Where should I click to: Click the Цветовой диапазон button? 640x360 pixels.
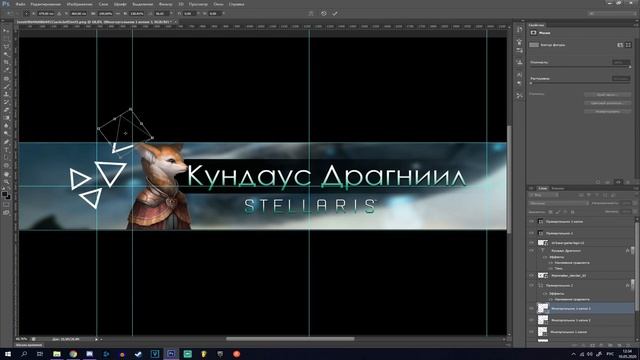click(607, 103)
